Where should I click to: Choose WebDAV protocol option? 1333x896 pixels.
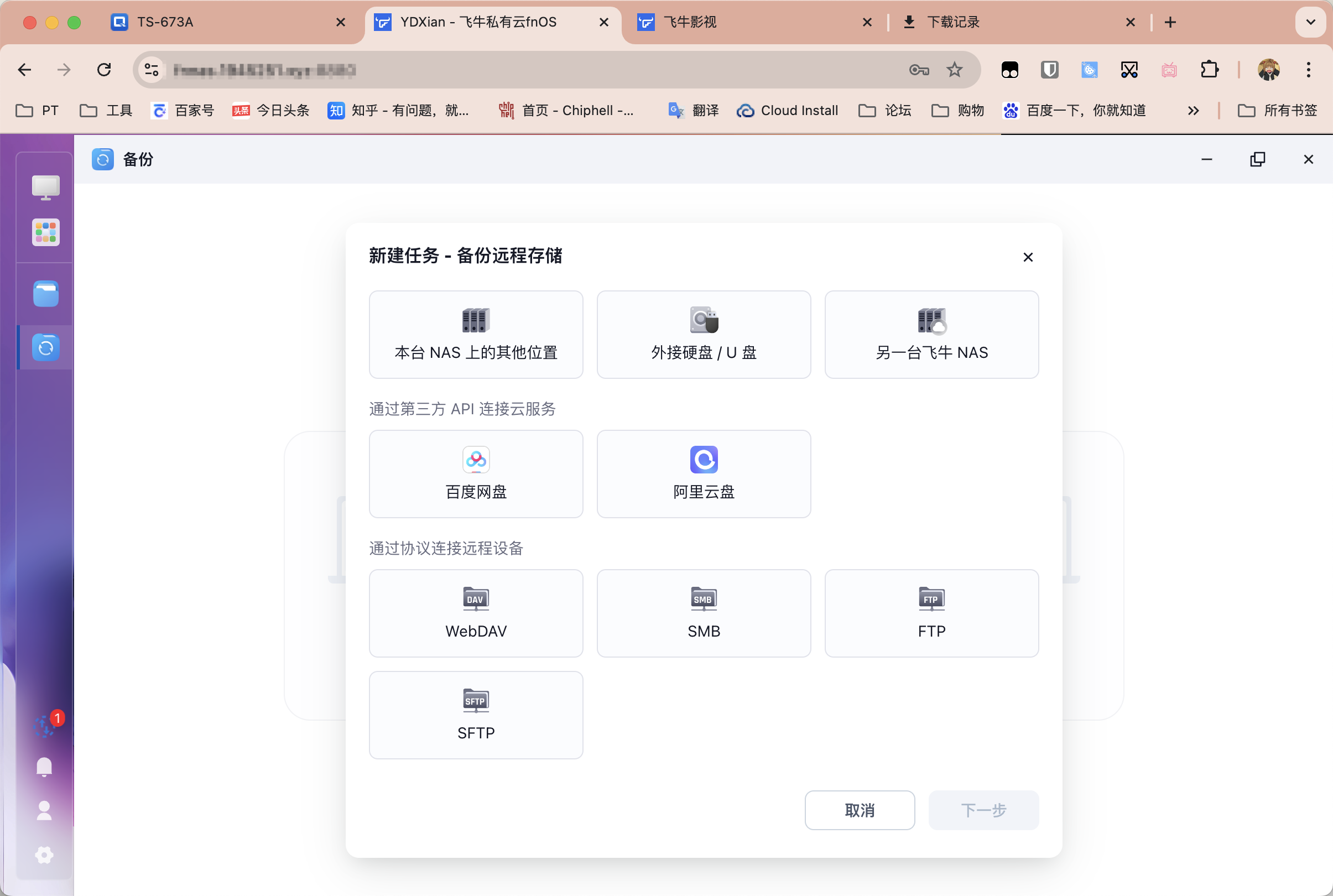click(476, 614)
